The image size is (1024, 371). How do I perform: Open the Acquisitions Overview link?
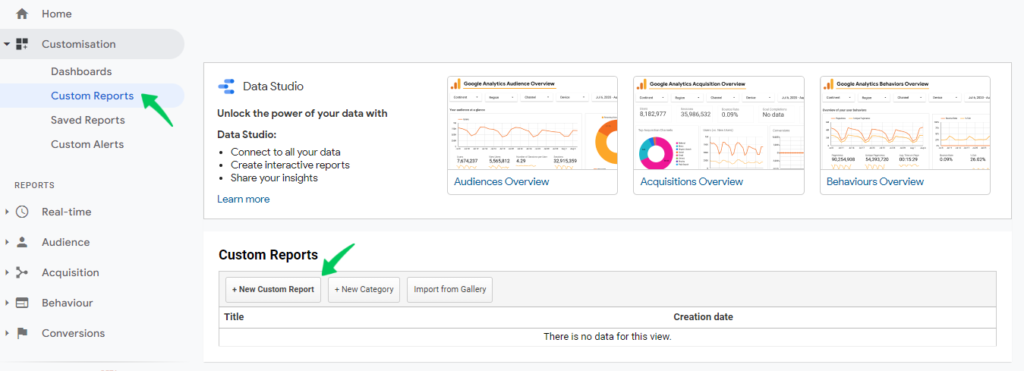(x=692, y=182)
